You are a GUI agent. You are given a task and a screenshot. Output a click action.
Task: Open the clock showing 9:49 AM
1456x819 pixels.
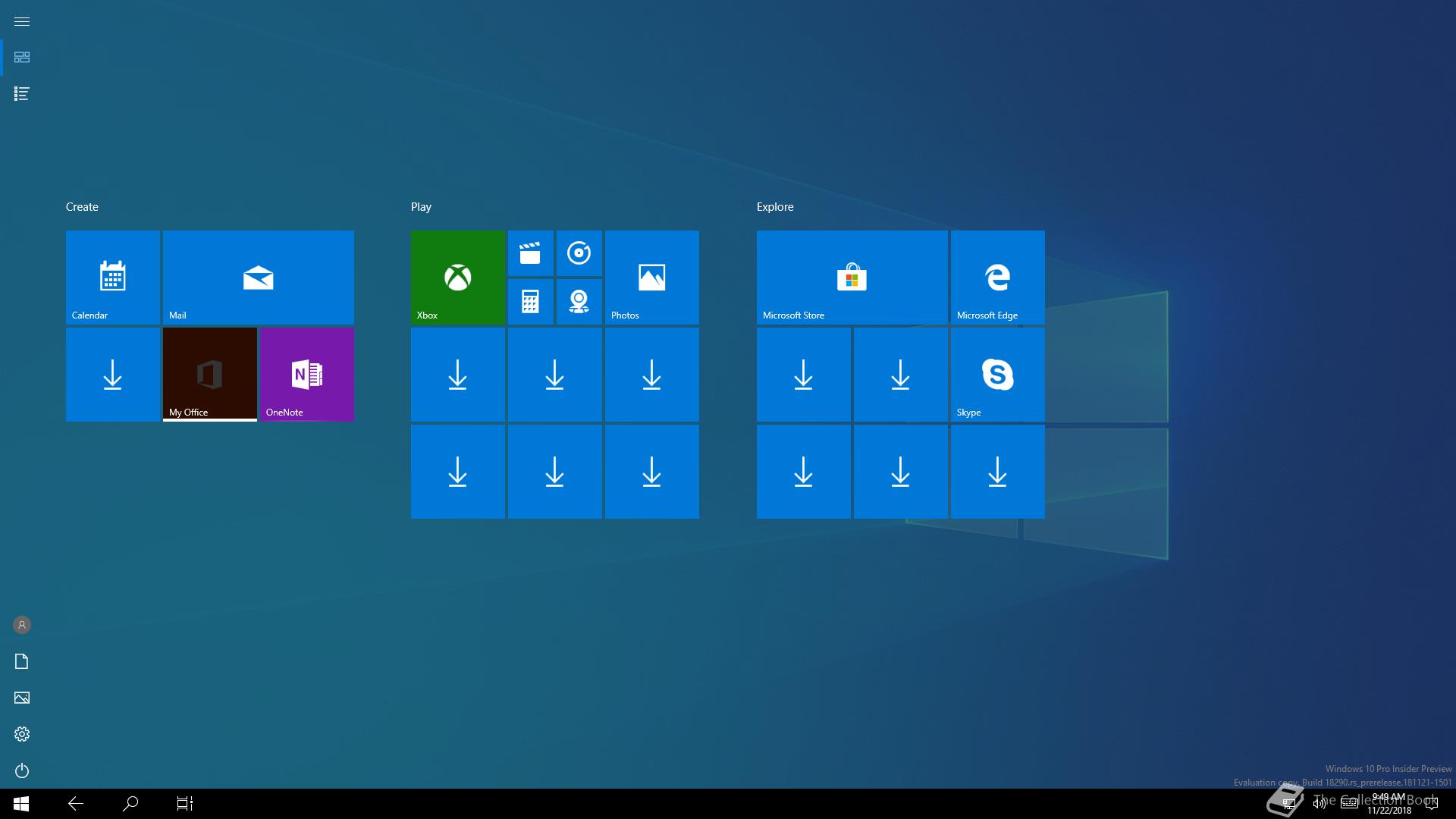[x=1389, y=804]
